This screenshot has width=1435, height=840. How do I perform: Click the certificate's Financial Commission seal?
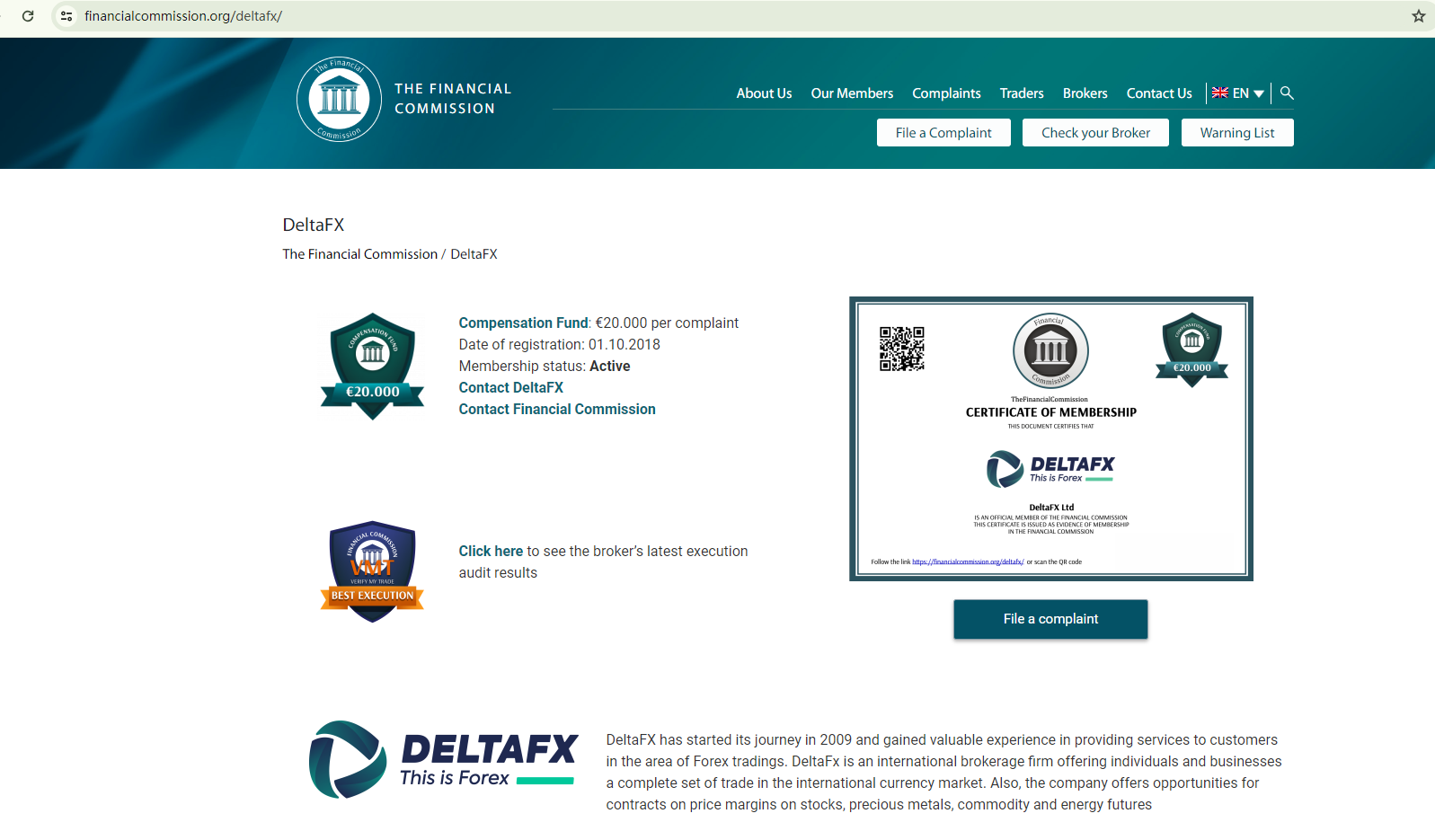coord(1050,350)
